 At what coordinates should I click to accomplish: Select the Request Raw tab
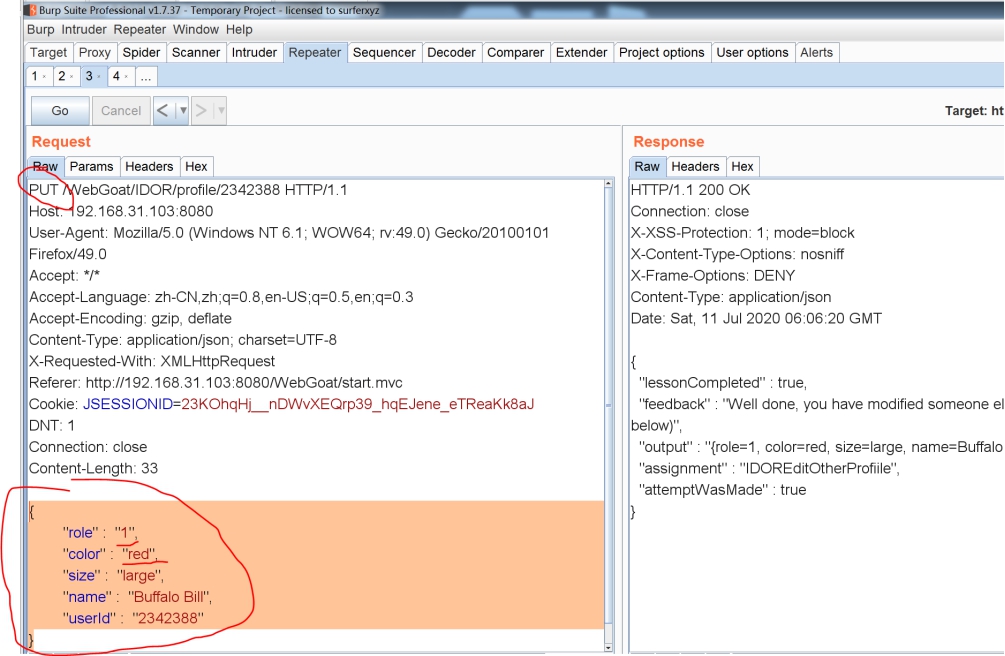click(x=46, y=167)
